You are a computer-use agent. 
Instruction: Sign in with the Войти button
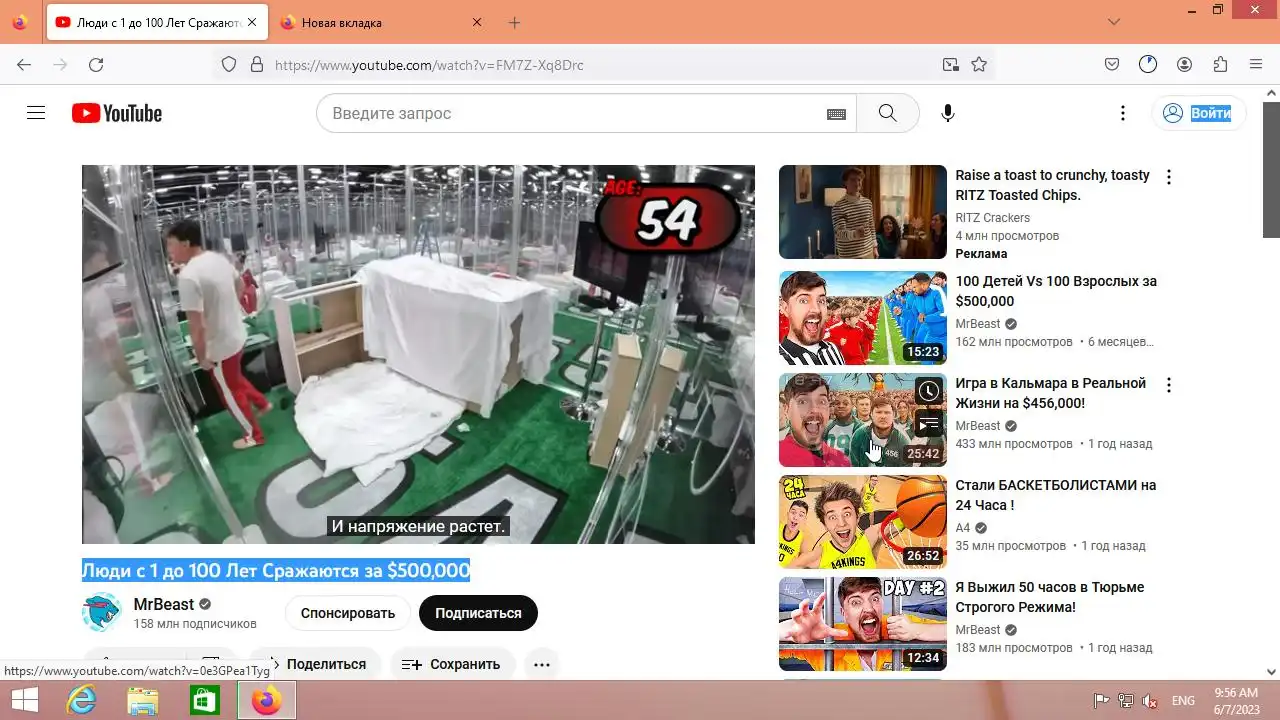pos(1198,113)
